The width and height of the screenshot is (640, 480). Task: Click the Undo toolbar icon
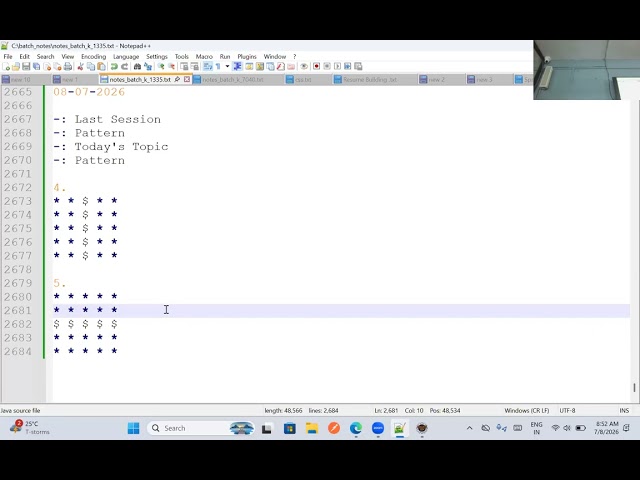(x=114, y=66)
